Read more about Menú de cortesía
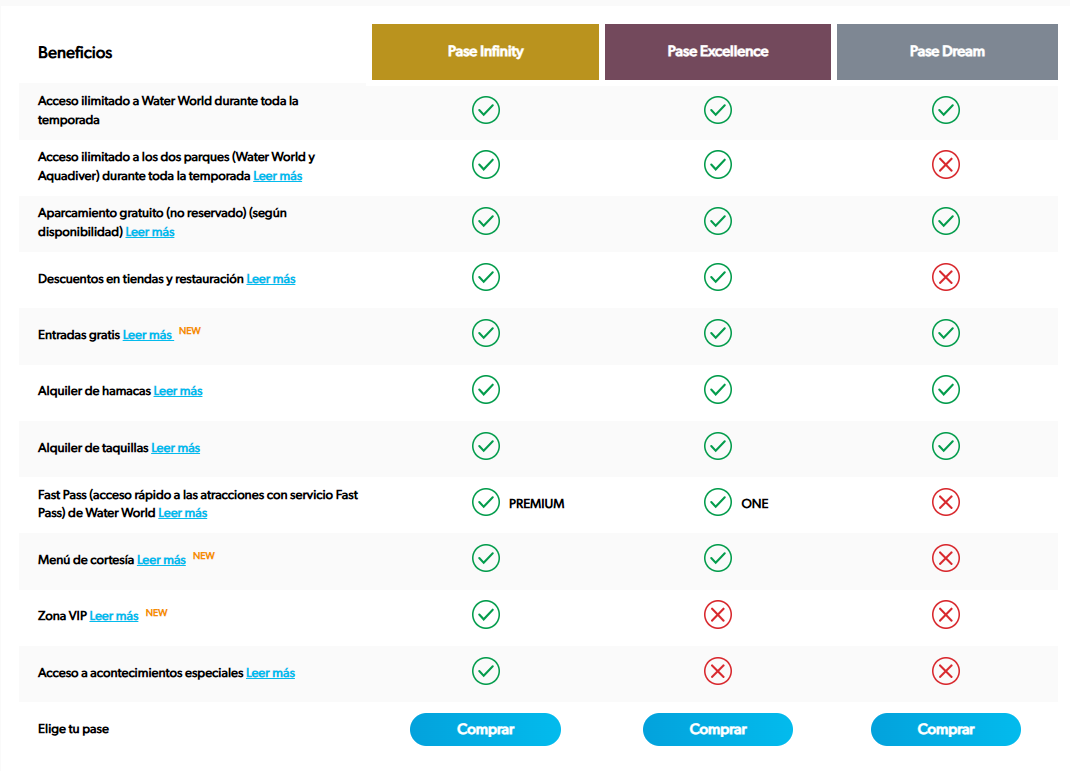The height and width of the screenshot is (771, 1070). tap(161, 560)
